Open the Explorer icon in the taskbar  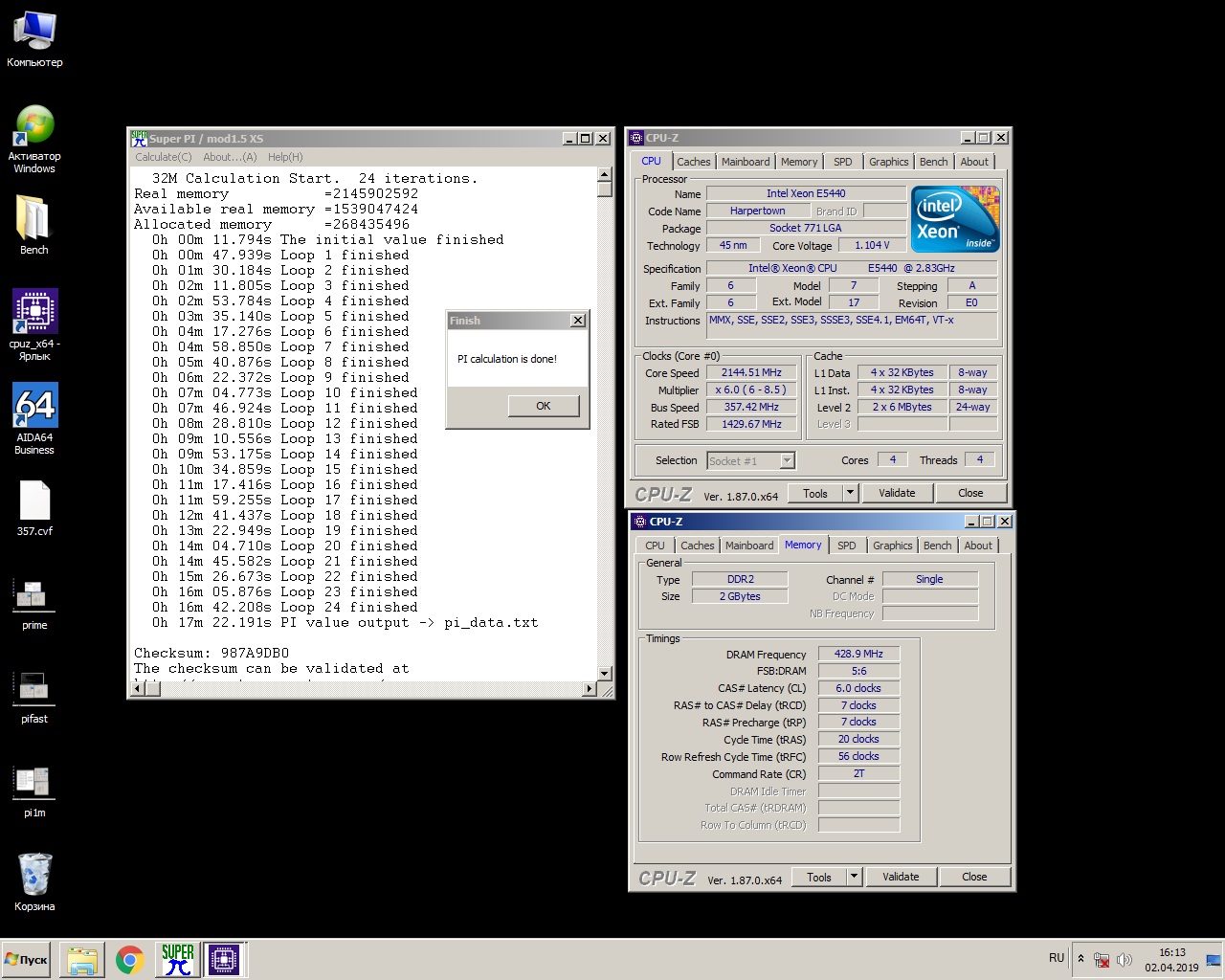[x=82, y=959]
